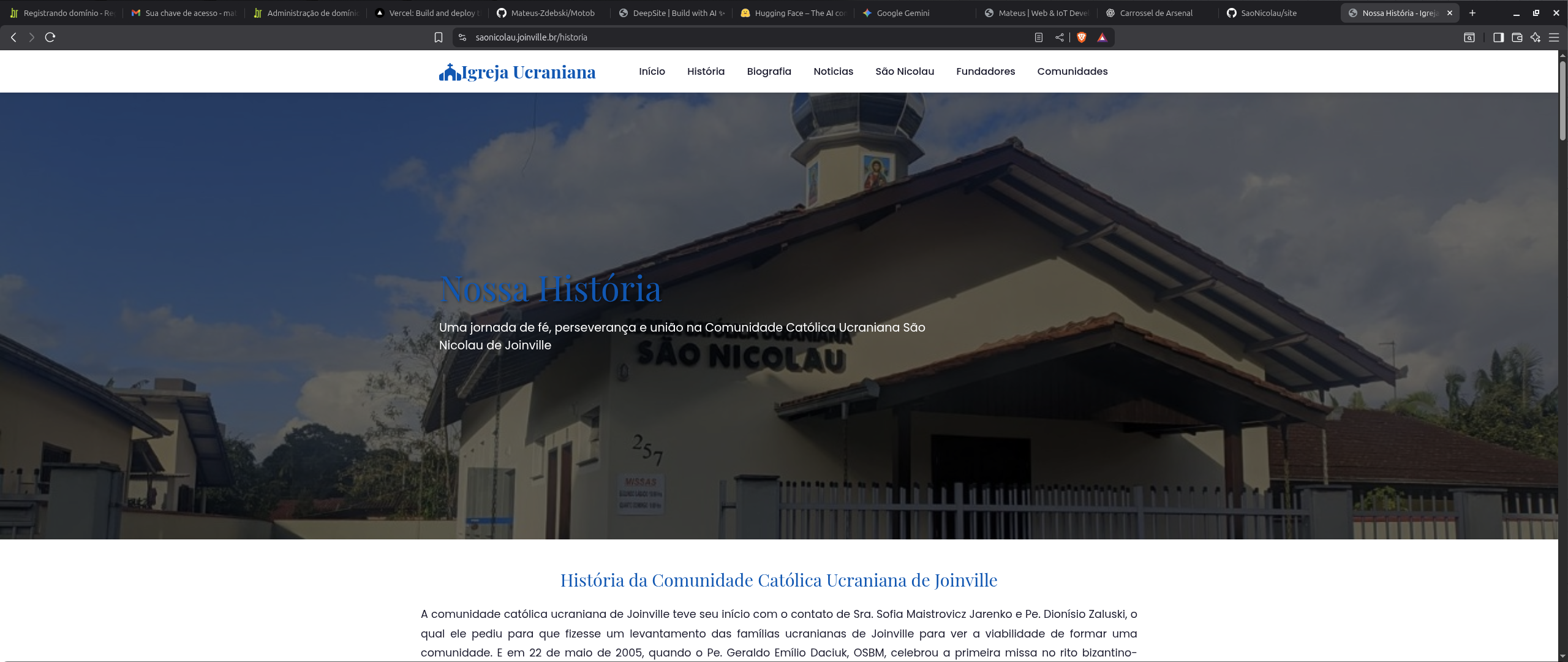Open the Noticias page
1568x662 pixels.
click(x=833, y=71)
